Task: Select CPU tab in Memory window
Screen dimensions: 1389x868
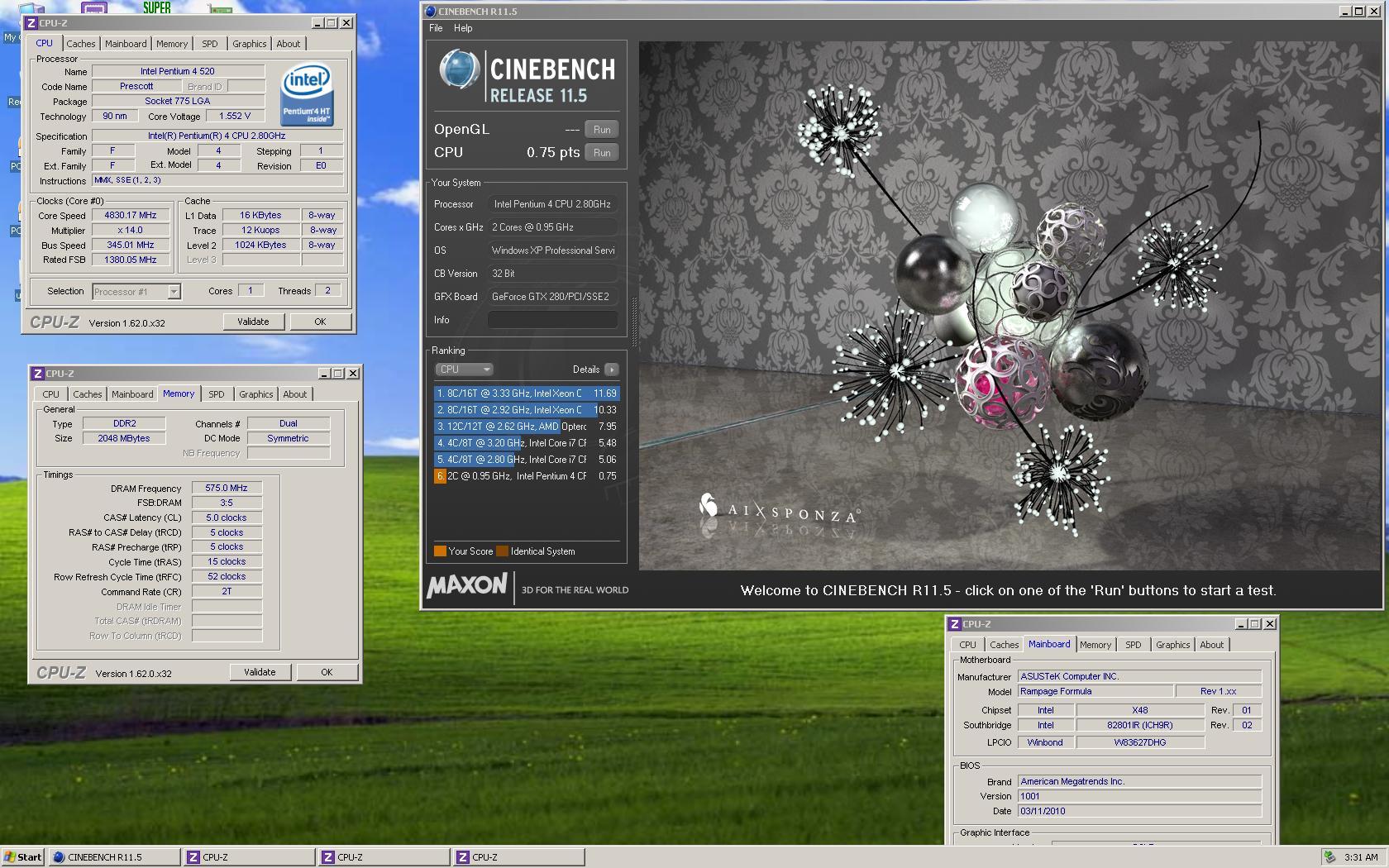Action: [x=51, y=394]
